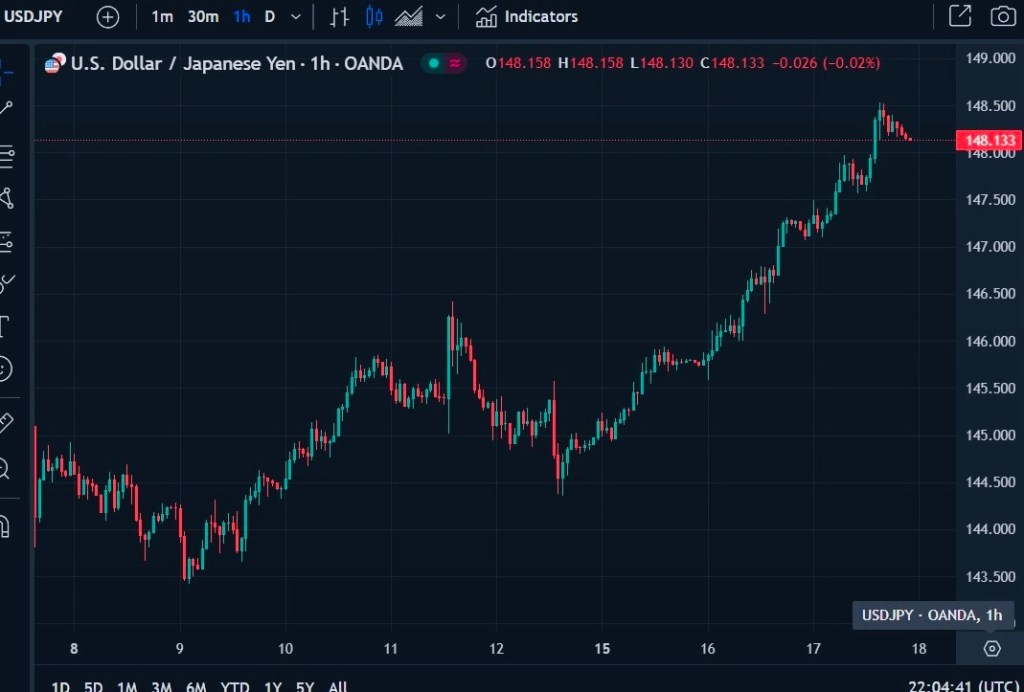Toggle the magnet snap mode

(5, 525)
